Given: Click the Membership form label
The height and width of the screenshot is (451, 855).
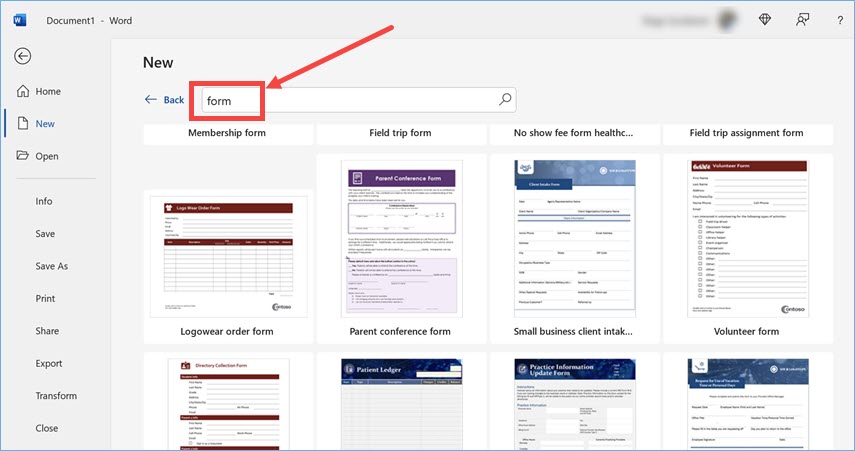Looking at the screenshot, I should coord(227,132).
